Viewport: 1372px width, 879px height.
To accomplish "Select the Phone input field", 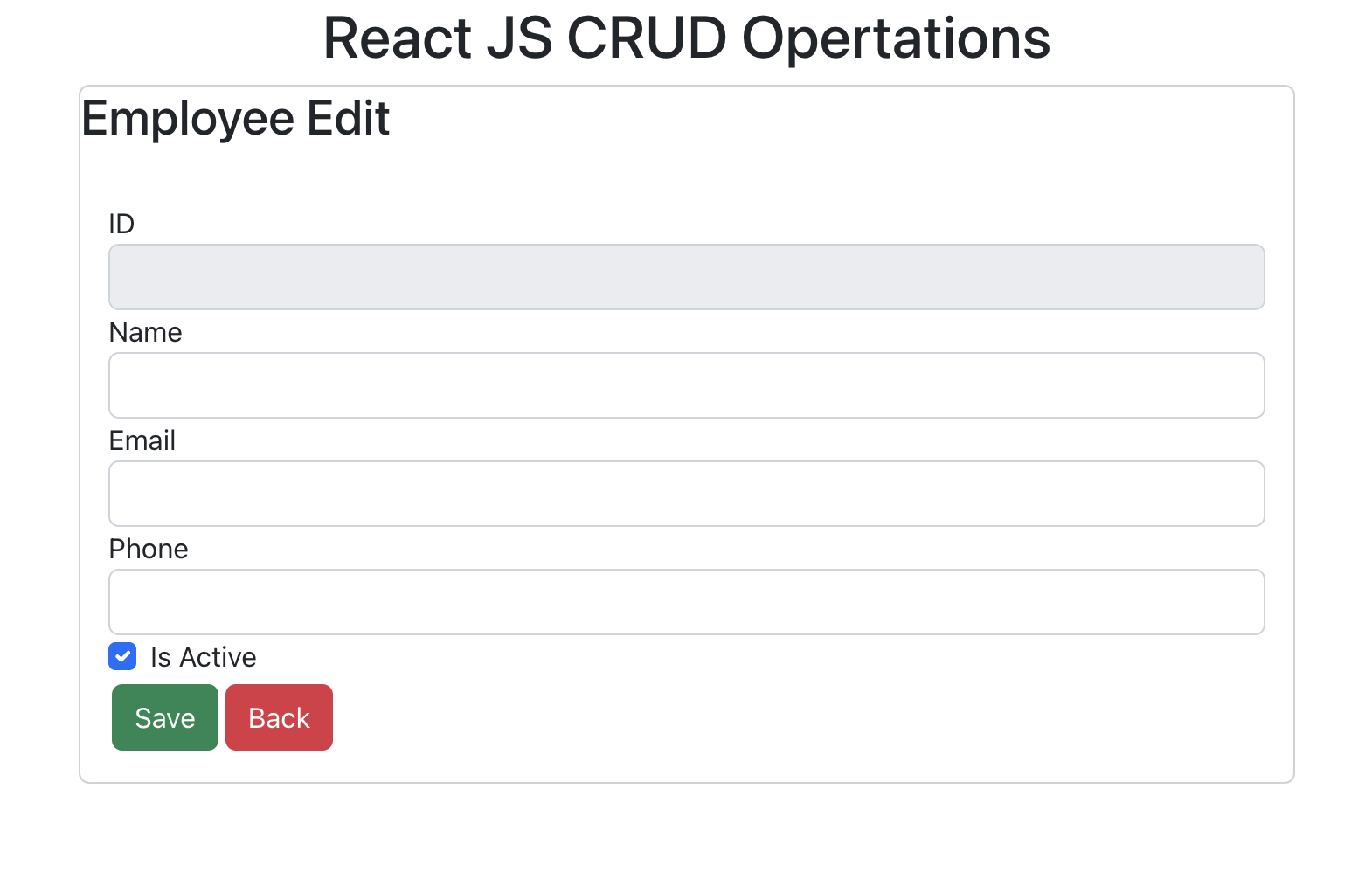I will click(686, 602).
